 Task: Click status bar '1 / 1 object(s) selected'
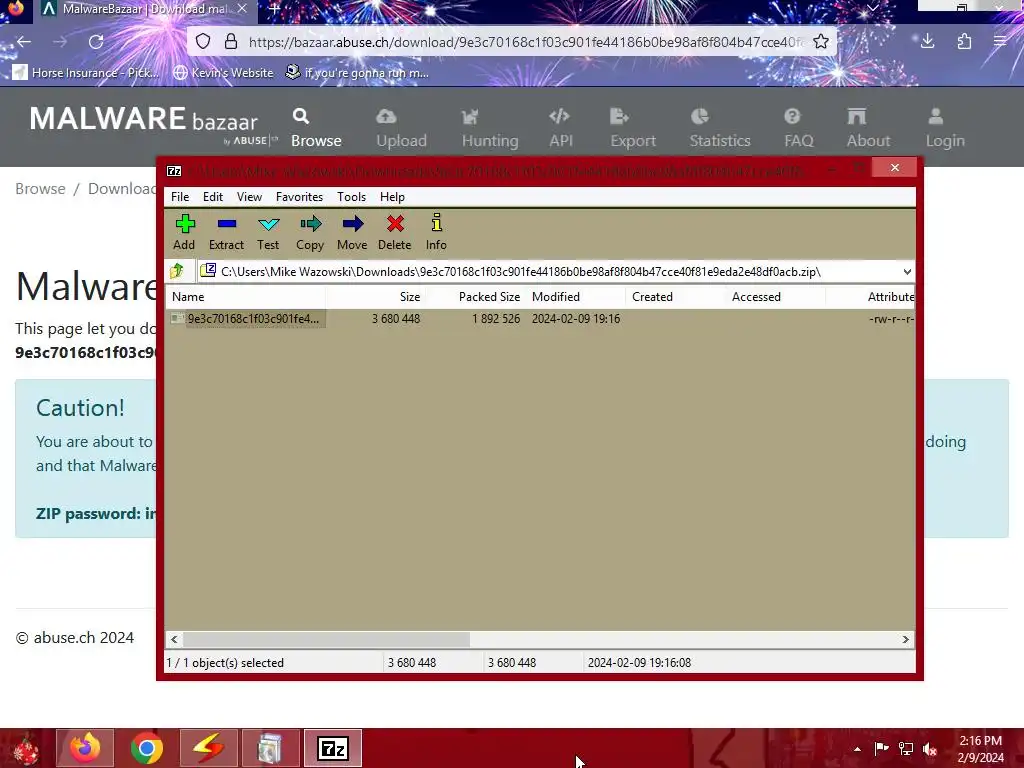[x=225, y=663]
